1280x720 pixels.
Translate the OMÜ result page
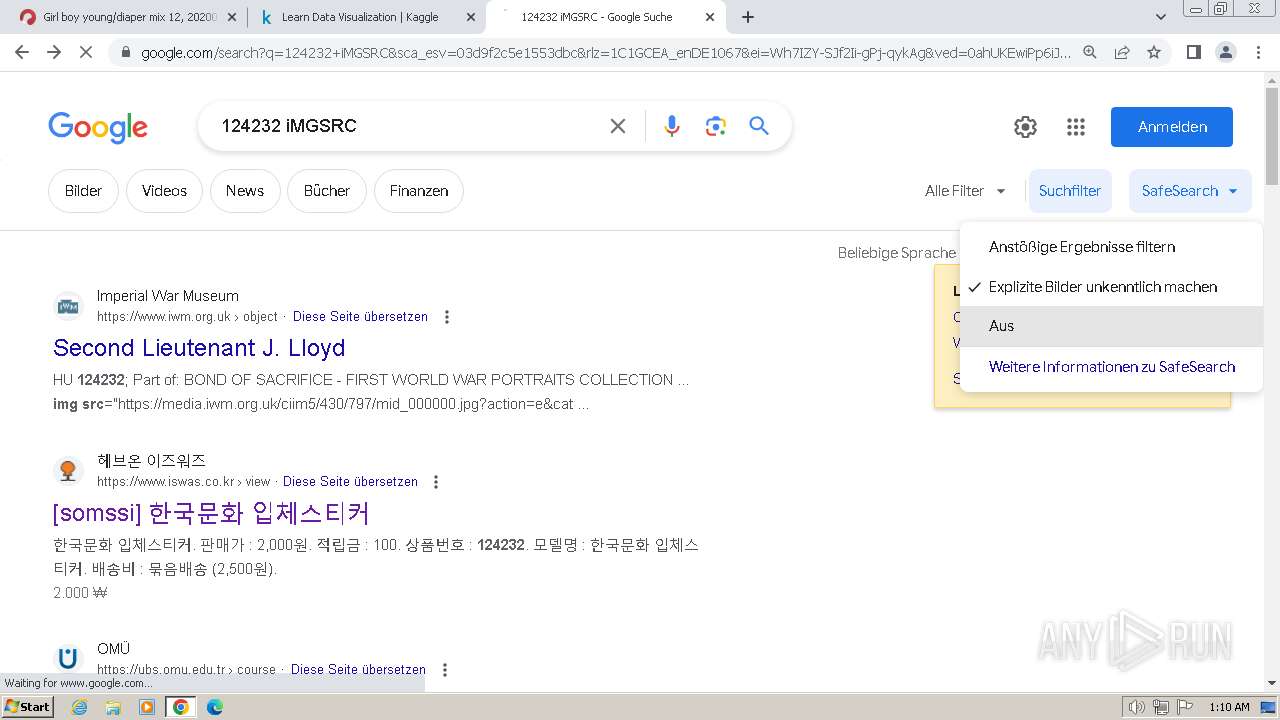coord(358,670)
